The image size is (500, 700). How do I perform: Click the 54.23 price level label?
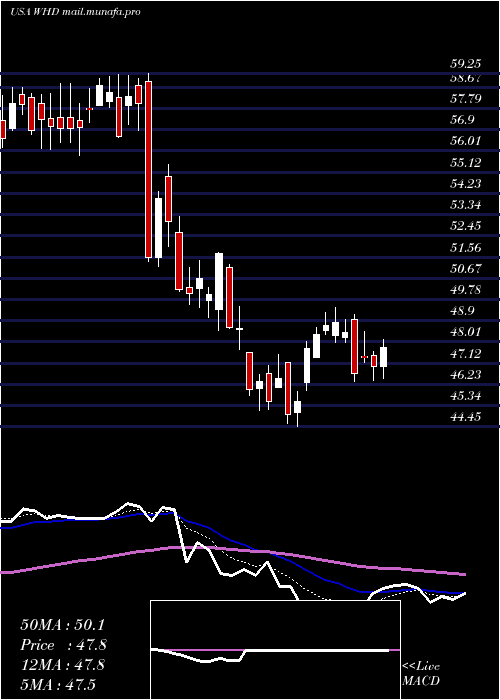(466, 183)
